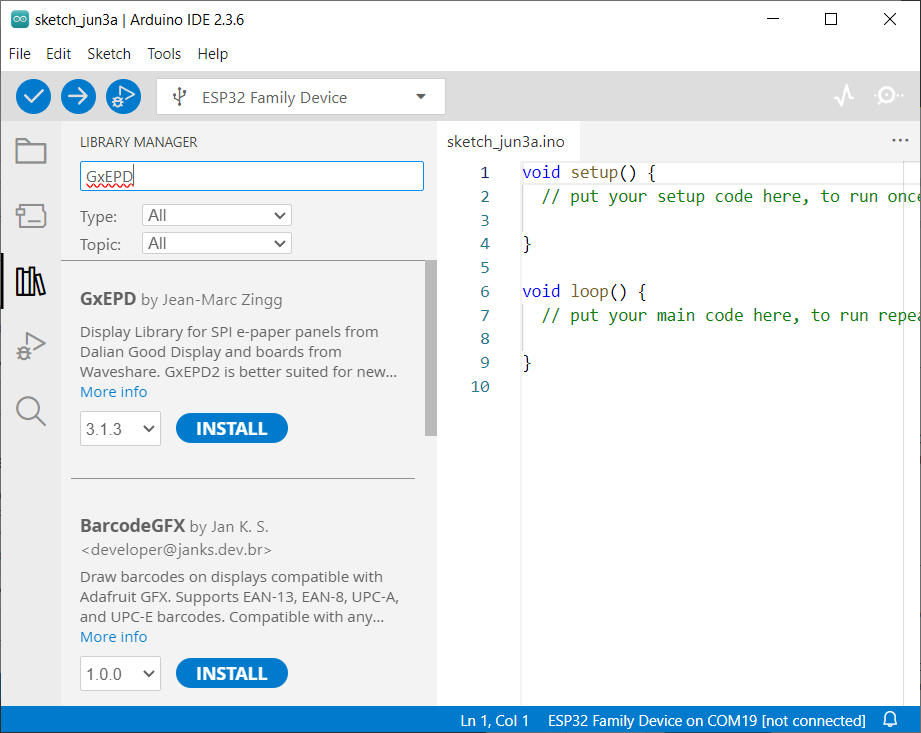Viewport: 921px width, 733px height.
Task: Click the main code comment on line 7
Action: 730,315
